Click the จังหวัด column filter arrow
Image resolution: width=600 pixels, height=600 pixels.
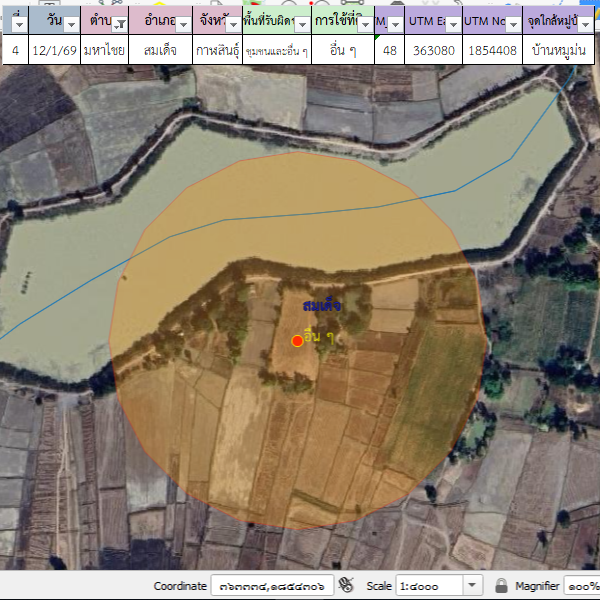(x=234, y=24)
